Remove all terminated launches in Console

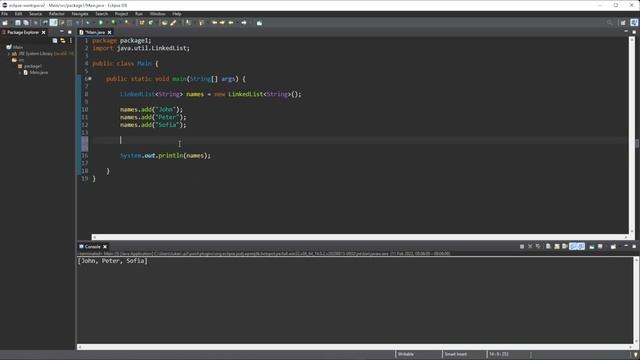coord(538,247)
